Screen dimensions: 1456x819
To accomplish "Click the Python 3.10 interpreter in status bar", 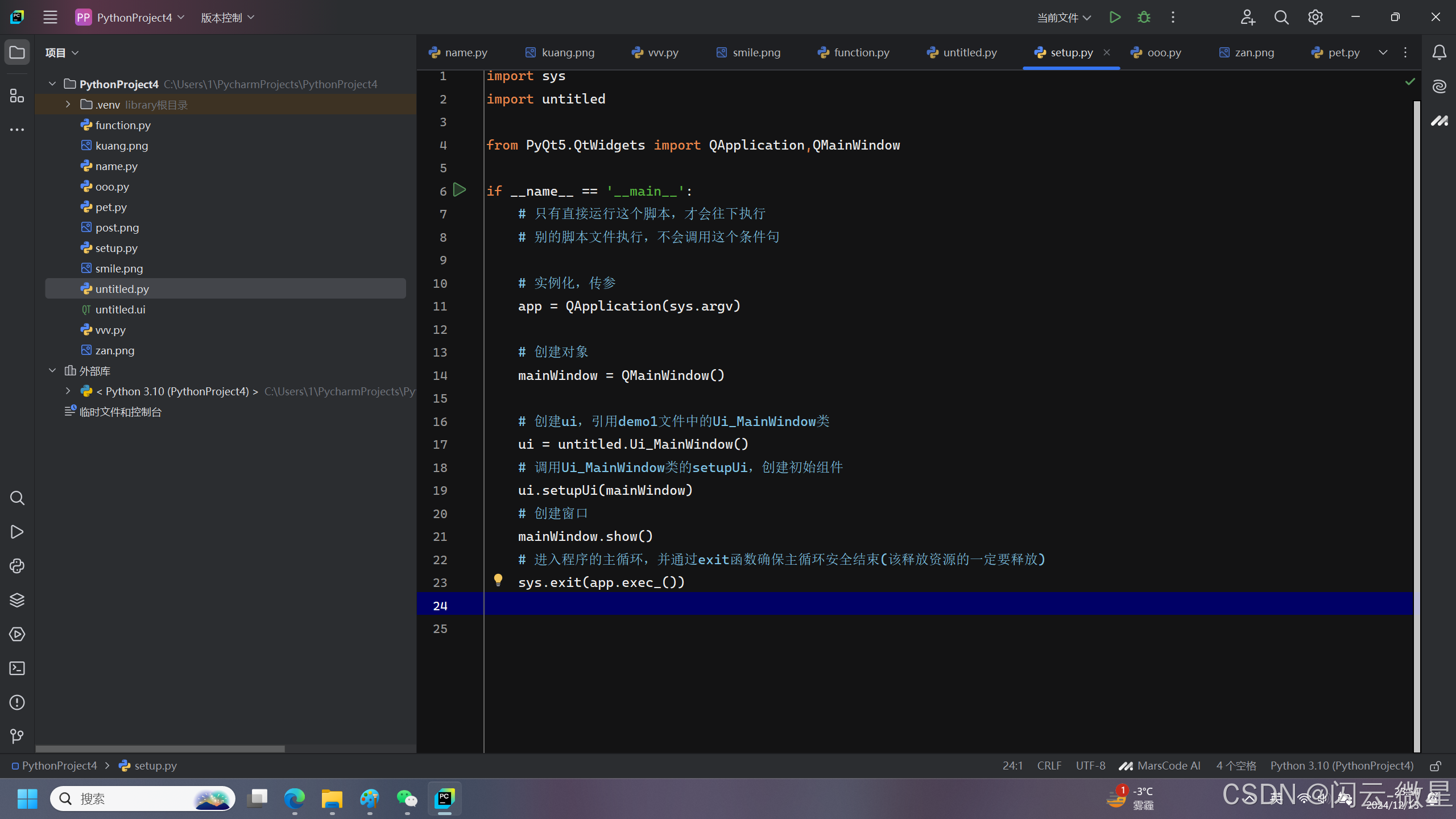I will pyautogui.click(x=1342, y=766).
